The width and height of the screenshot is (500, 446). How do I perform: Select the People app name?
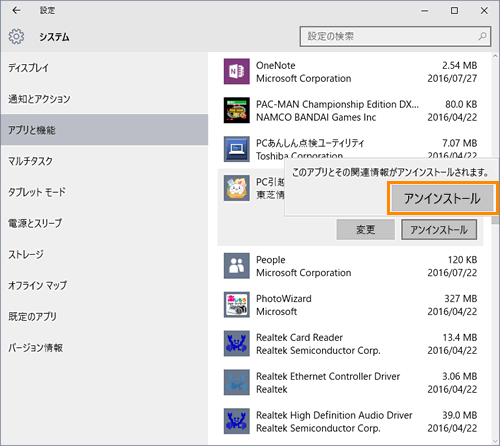tap(271, 260)
